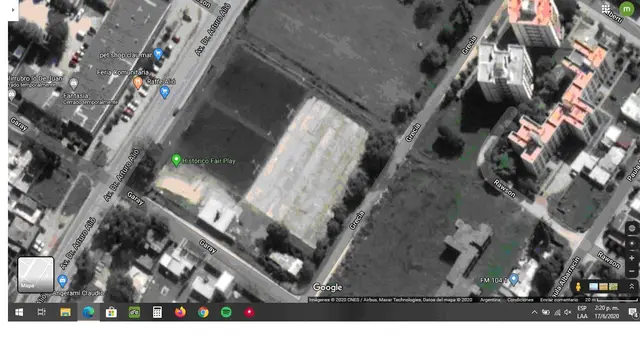Open the Windows Start menu

coord(19,312)
